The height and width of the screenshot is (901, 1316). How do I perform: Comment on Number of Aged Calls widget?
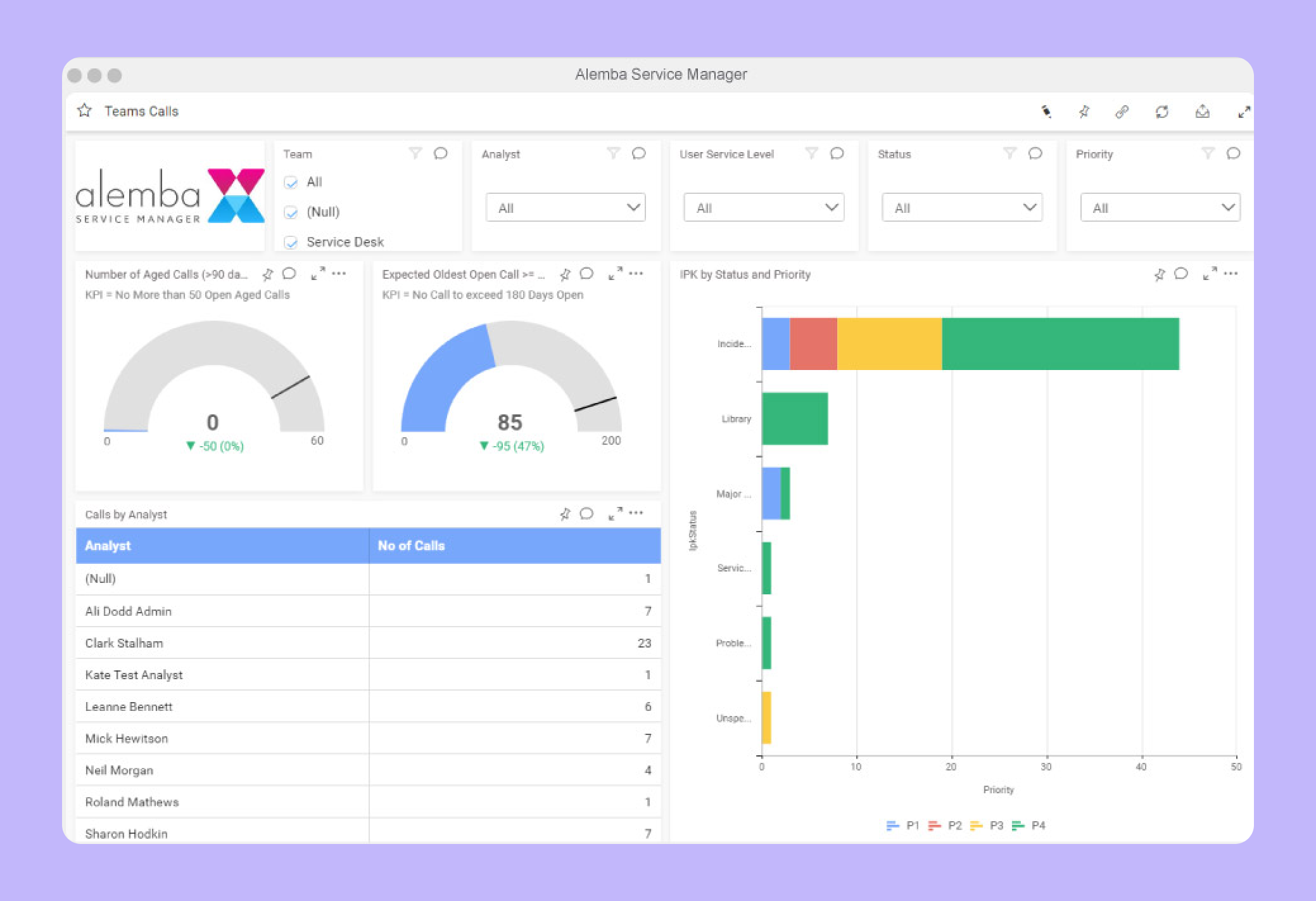(x=289, y=274)
